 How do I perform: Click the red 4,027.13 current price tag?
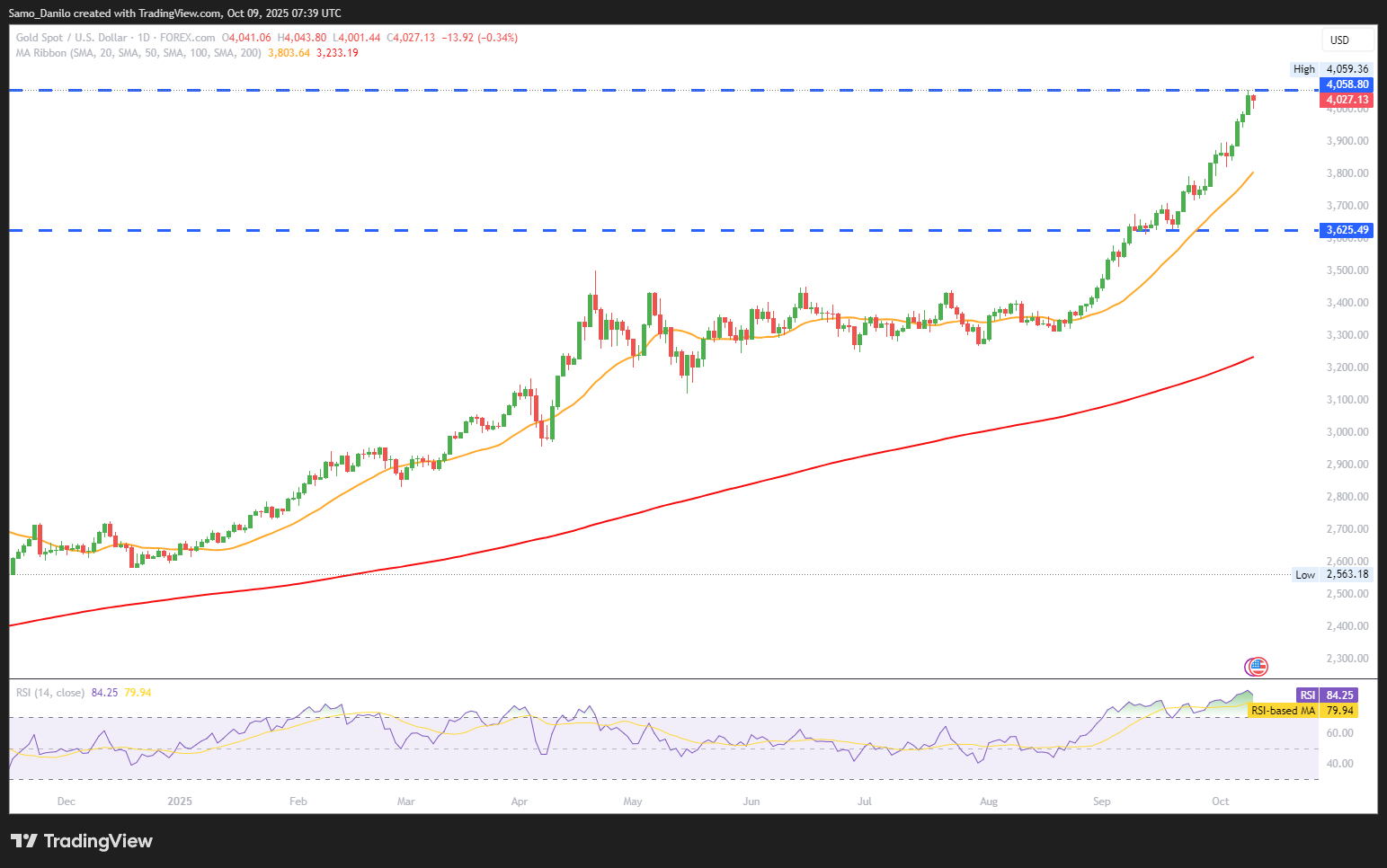click(x=1347, y=100)
